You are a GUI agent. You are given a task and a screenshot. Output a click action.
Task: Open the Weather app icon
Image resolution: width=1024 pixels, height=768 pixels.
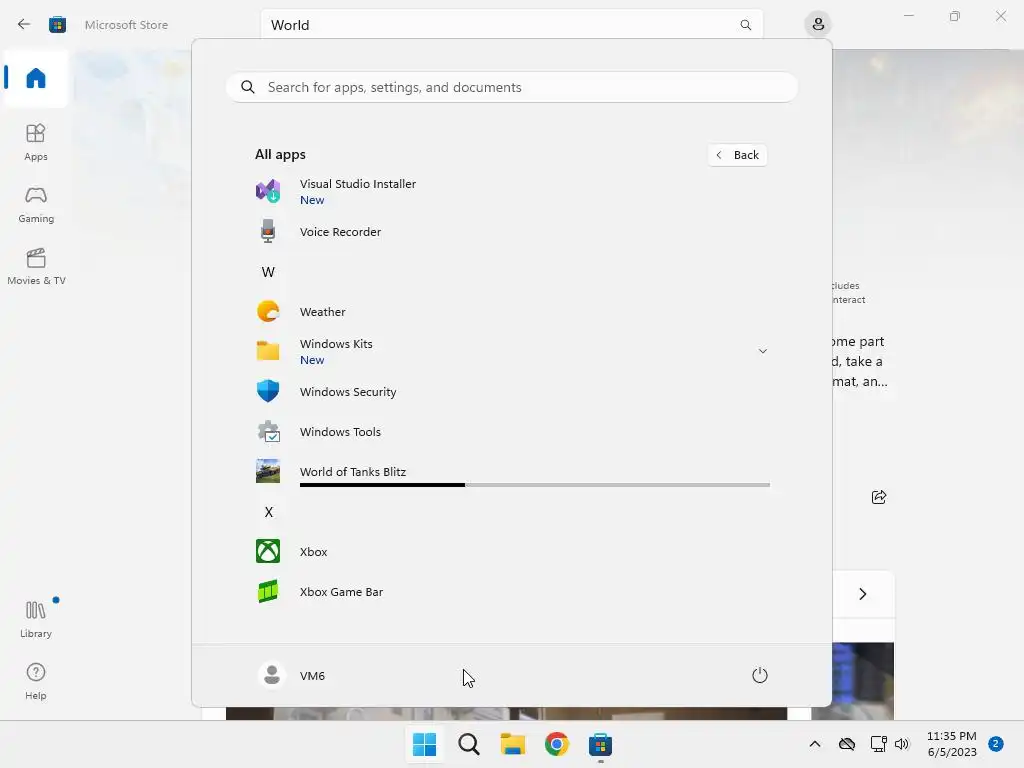pyautogui.click(x=268, y=312)
